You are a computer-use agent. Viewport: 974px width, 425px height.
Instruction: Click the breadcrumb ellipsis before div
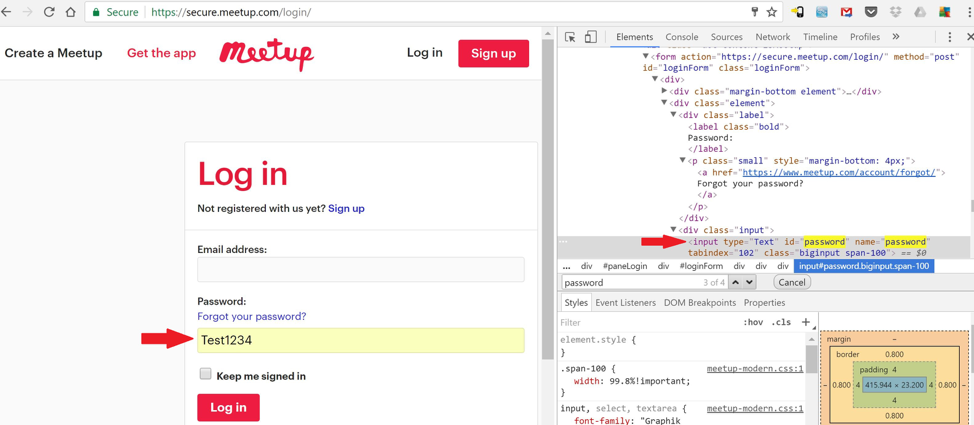[567, 266]
